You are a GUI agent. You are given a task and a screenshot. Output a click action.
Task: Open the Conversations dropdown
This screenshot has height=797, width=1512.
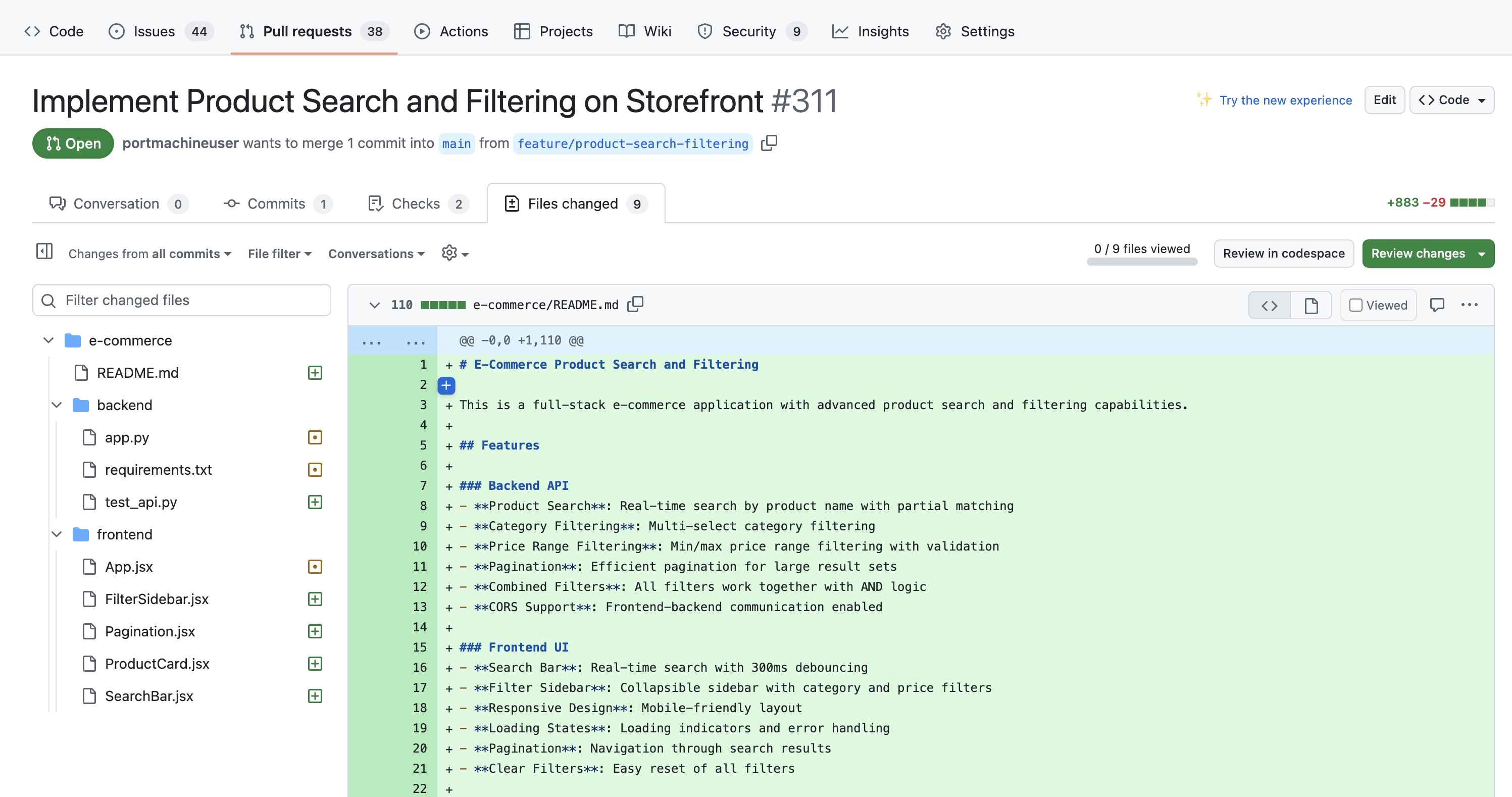(x=376, y=254)
